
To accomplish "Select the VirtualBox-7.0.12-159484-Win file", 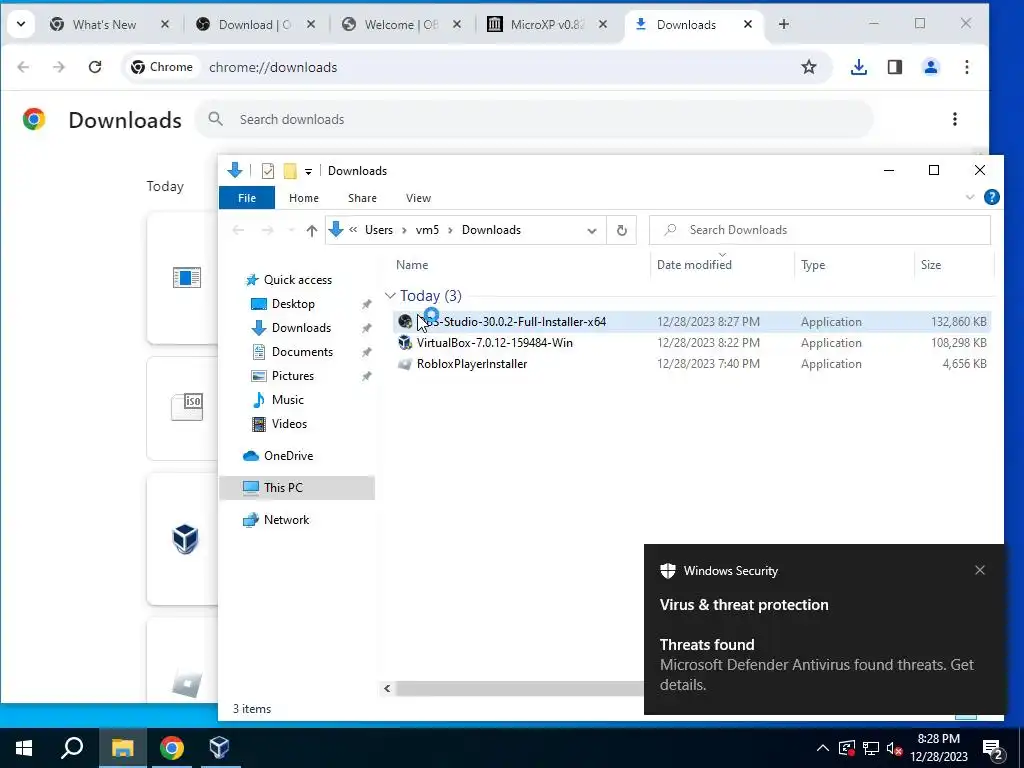I will (692, 343).
